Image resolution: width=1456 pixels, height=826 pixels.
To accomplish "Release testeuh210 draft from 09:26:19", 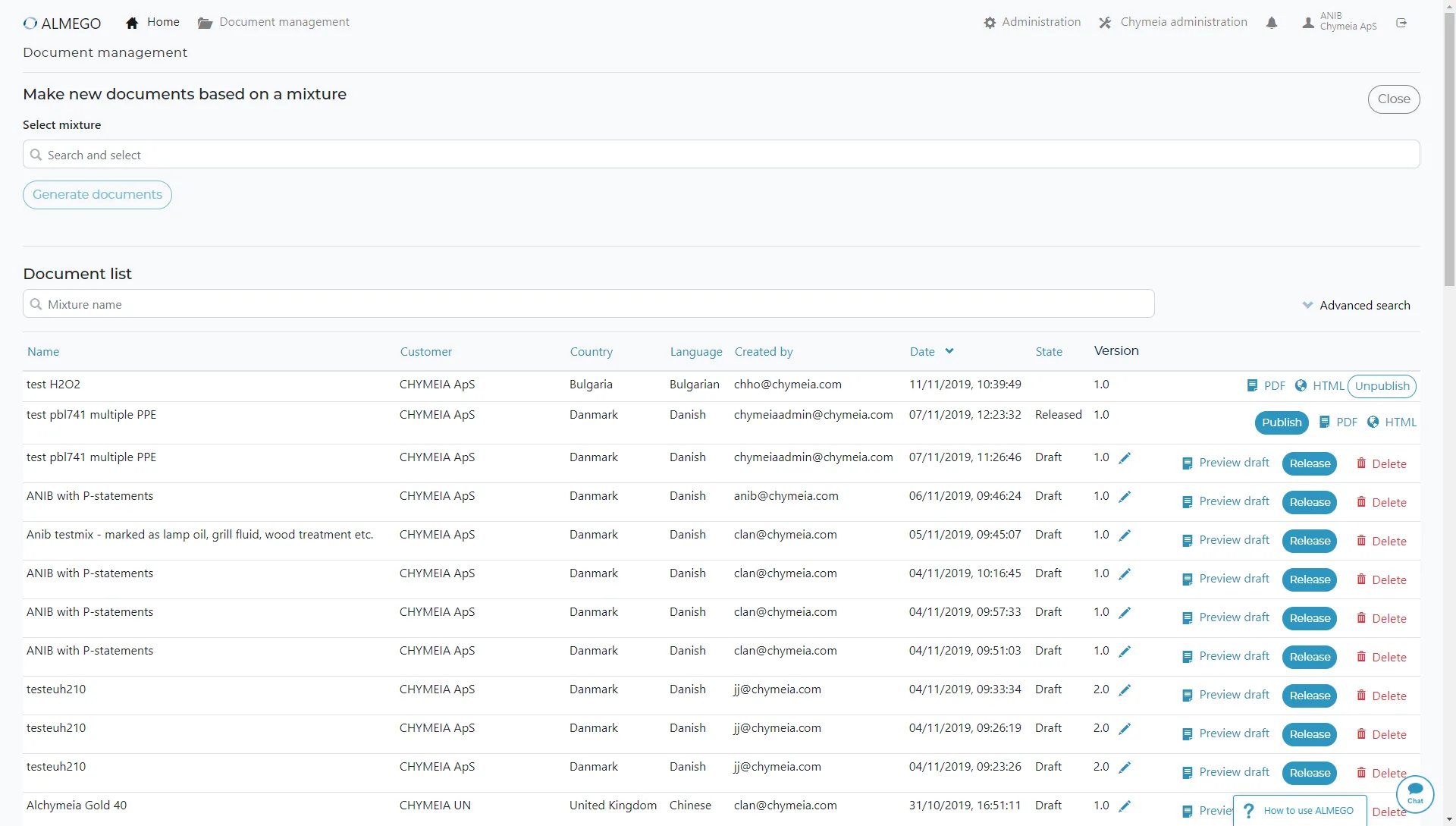I will [1310, 734].
